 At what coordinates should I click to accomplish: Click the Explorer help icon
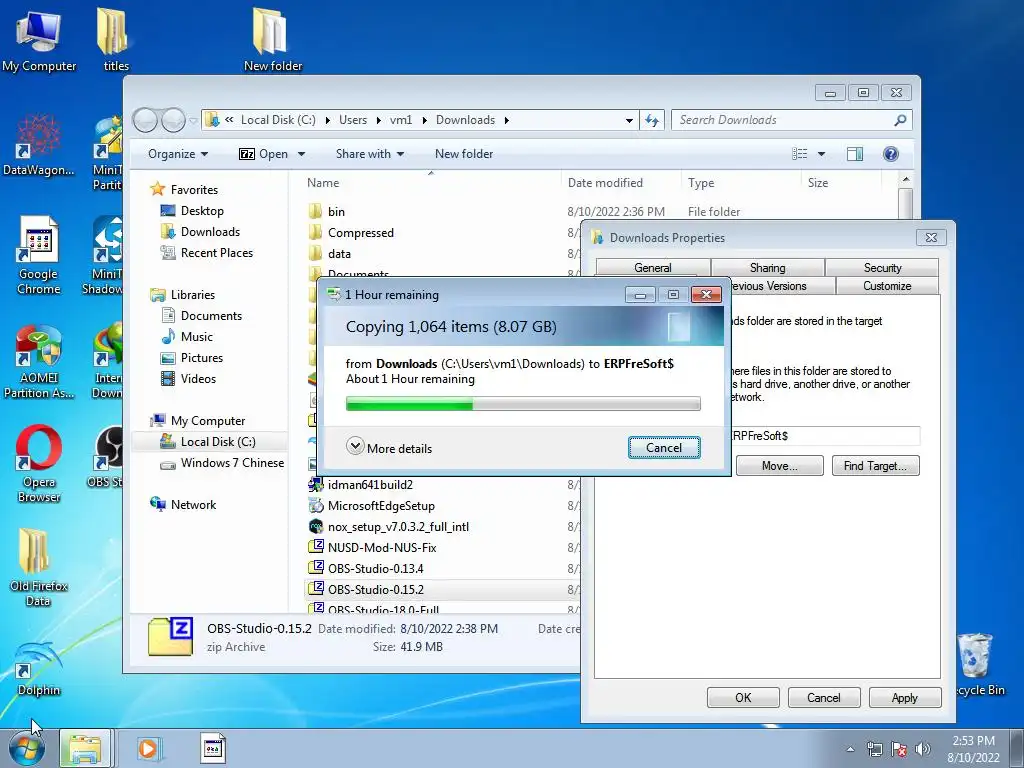[x=891, y=153]
